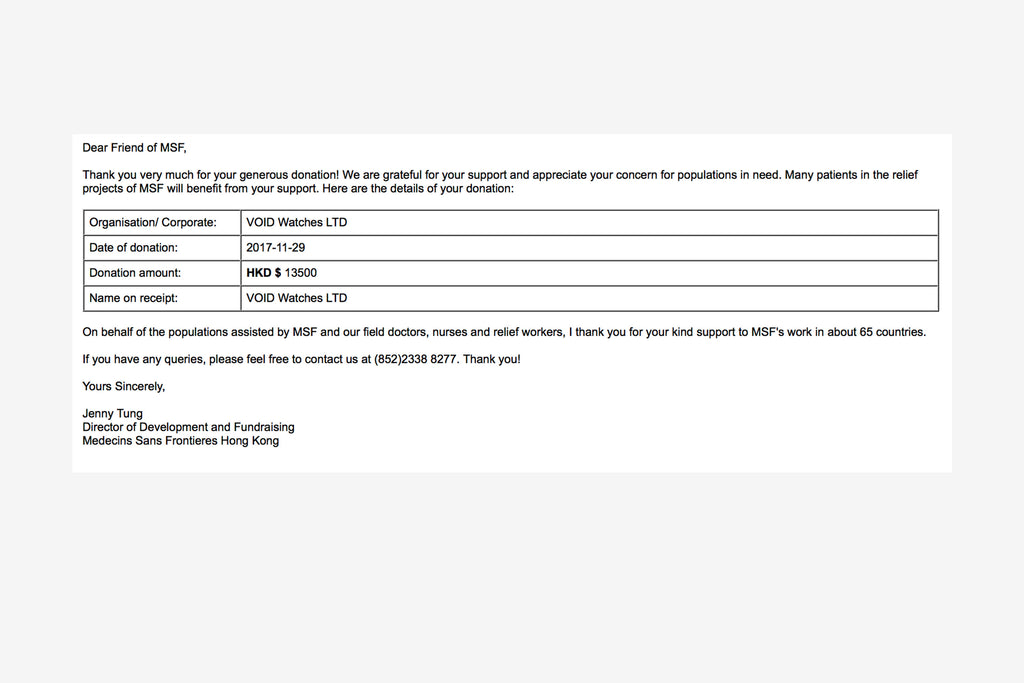Click "Medecins Sans Frontieres Hong Kong" line
1024x683 pixels.
pos(180,441)
